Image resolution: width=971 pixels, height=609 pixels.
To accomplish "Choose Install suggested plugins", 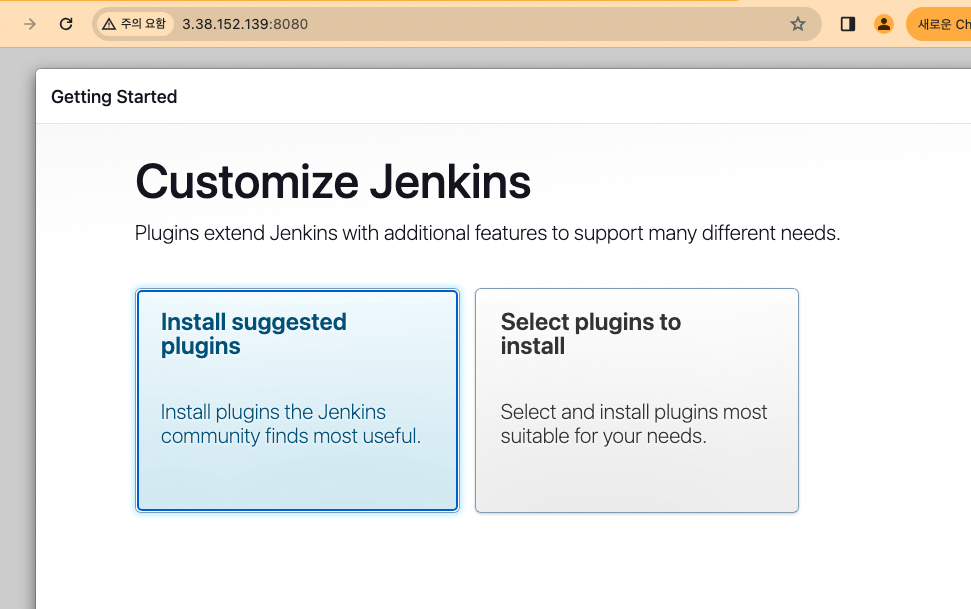I will (x=297, y=400).
